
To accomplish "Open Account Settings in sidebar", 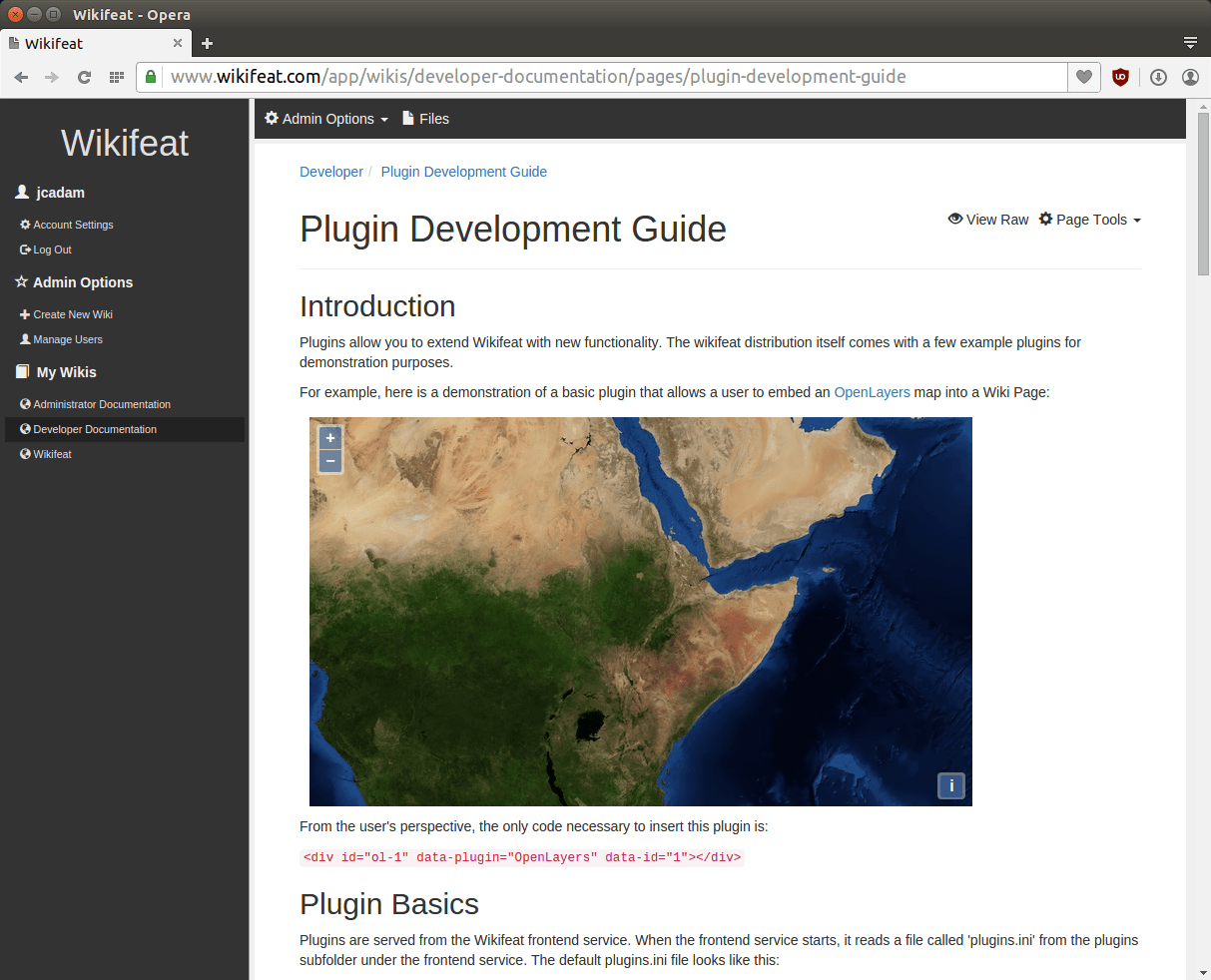I will point(73,225).
